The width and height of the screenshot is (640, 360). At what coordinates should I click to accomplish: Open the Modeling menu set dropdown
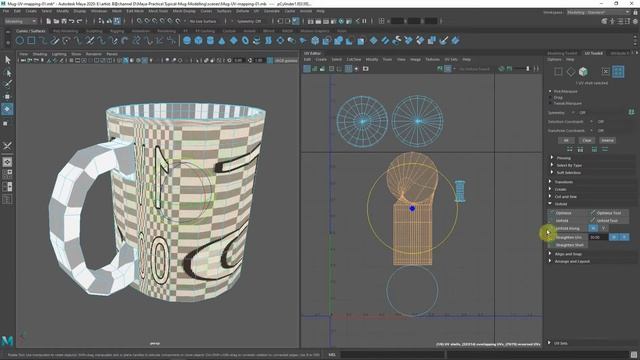coord(20,21)
